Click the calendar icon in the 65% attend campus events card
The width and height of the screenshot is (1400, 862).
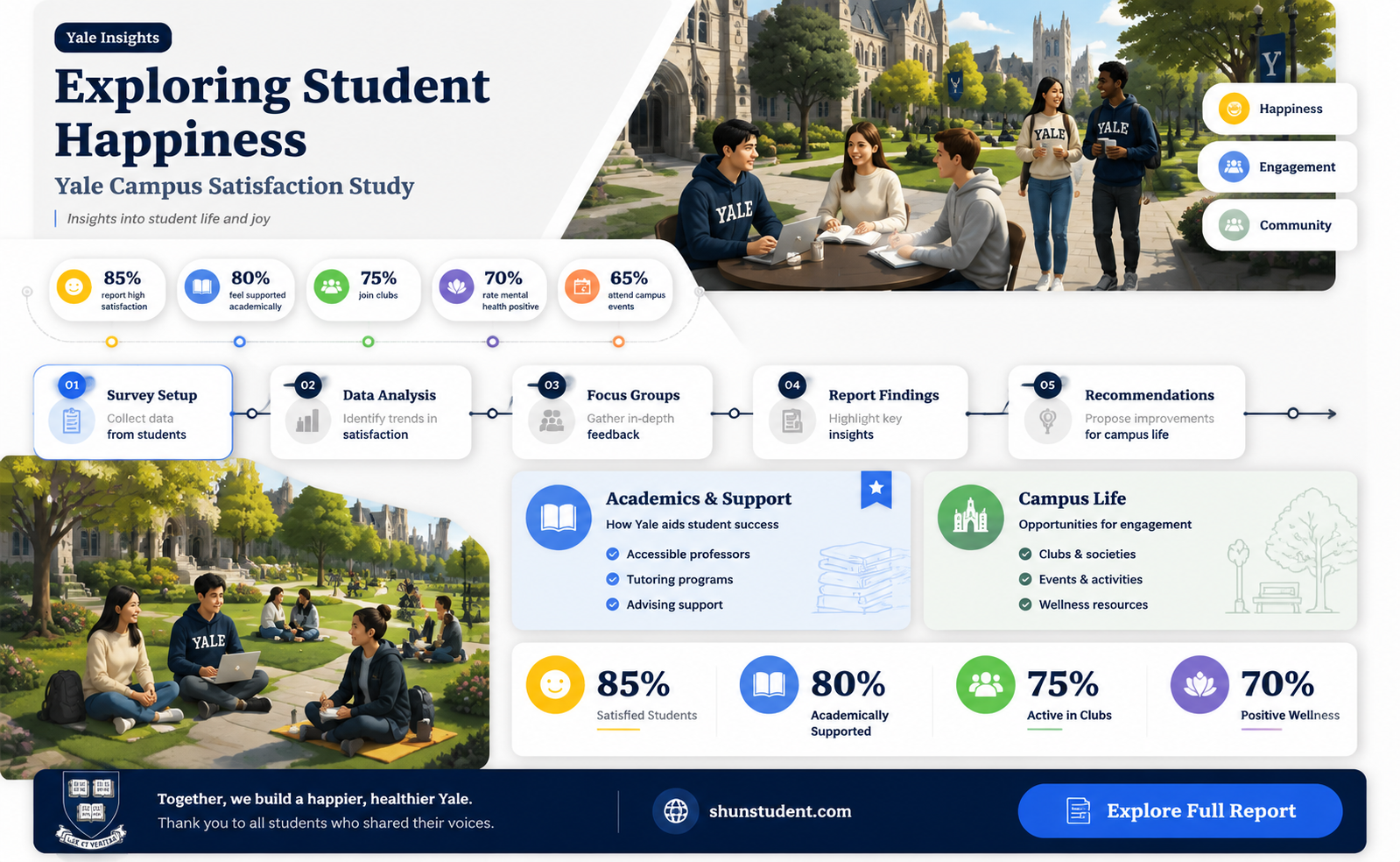(582, 287)
